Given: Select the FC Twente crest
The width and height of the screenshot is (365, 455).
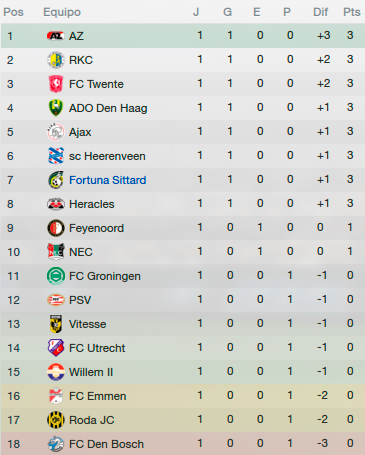Looking at the screenshot, I should (x=56, y=84).
